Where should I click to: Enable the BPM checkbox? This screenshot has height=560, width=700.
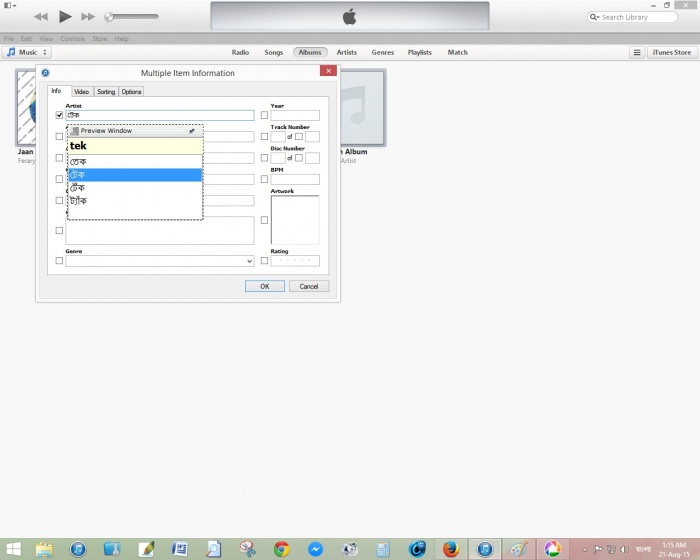(x=264, y=179)
